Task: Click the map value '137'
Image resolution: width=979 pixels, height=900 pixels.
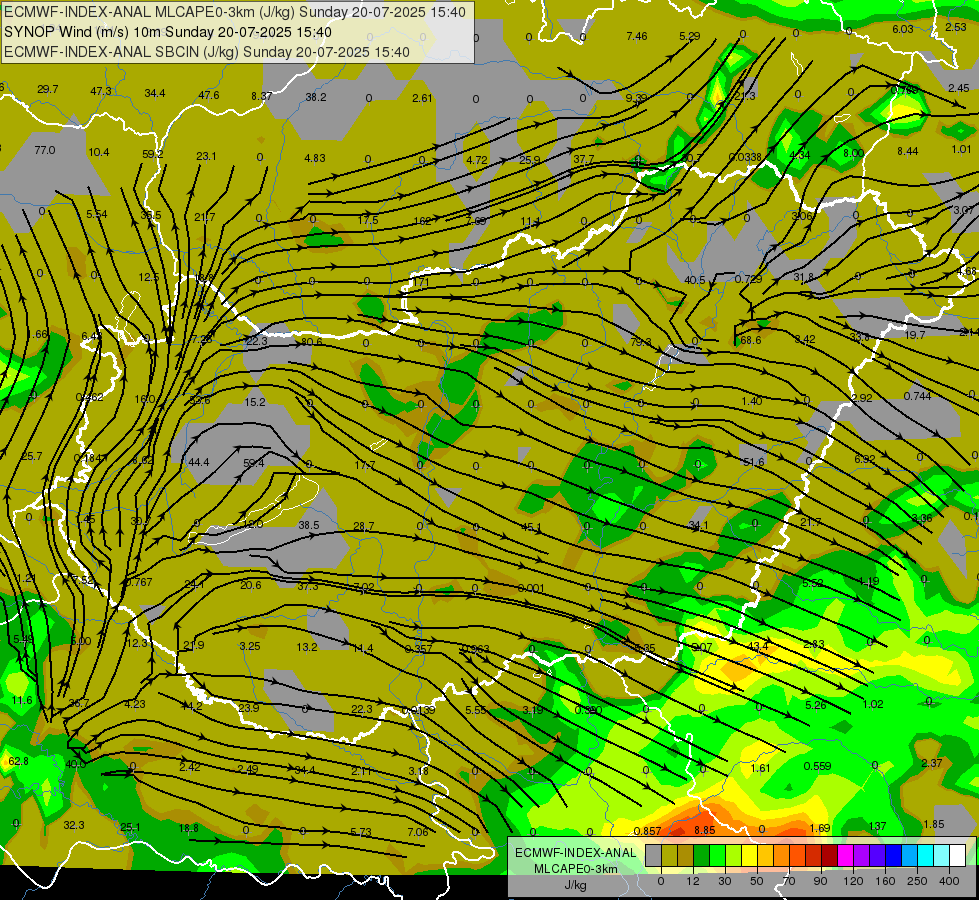Action: click(877, 826)
